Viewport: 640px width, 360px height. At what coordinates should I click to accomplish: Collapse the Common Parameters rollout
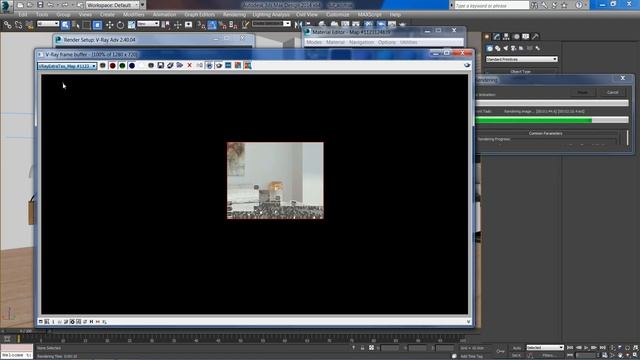point(546,133)
